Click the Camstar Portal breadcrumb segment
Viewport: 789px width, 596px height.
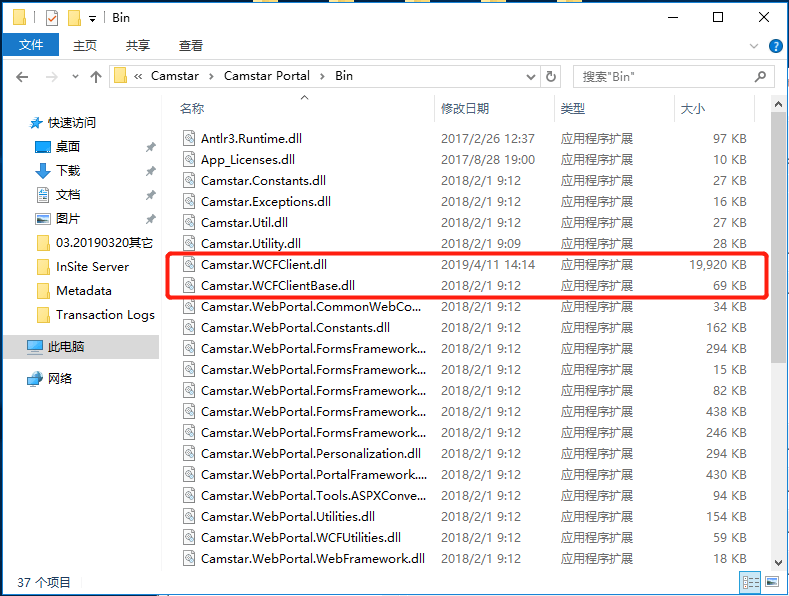(x=266, y=76)
